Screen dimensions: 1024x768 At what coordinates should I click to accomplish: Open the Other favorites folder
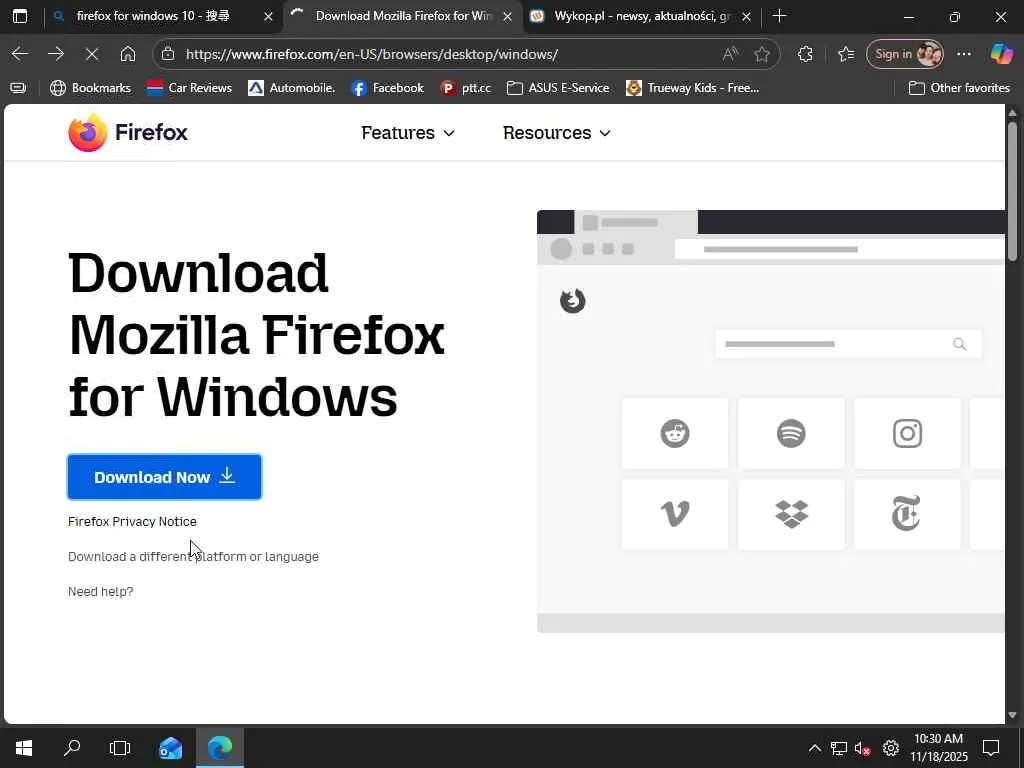[959, 88]
